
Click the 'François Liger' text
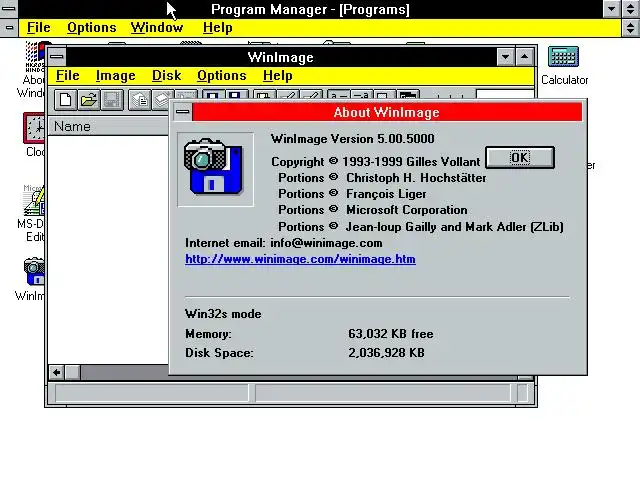pyautogui.click(x=386, y=194)
